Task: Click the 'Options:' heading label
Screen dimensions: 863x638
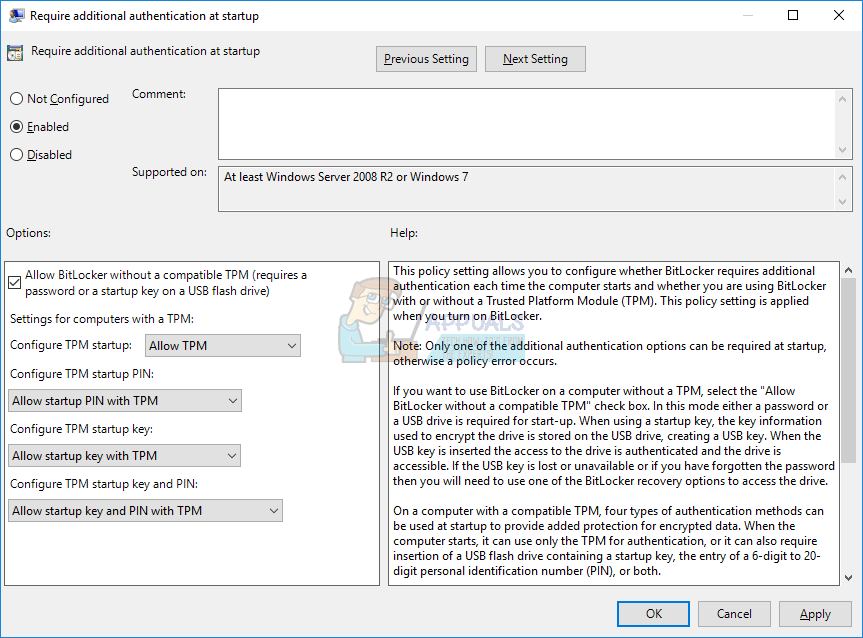Action: pos(29,233)
